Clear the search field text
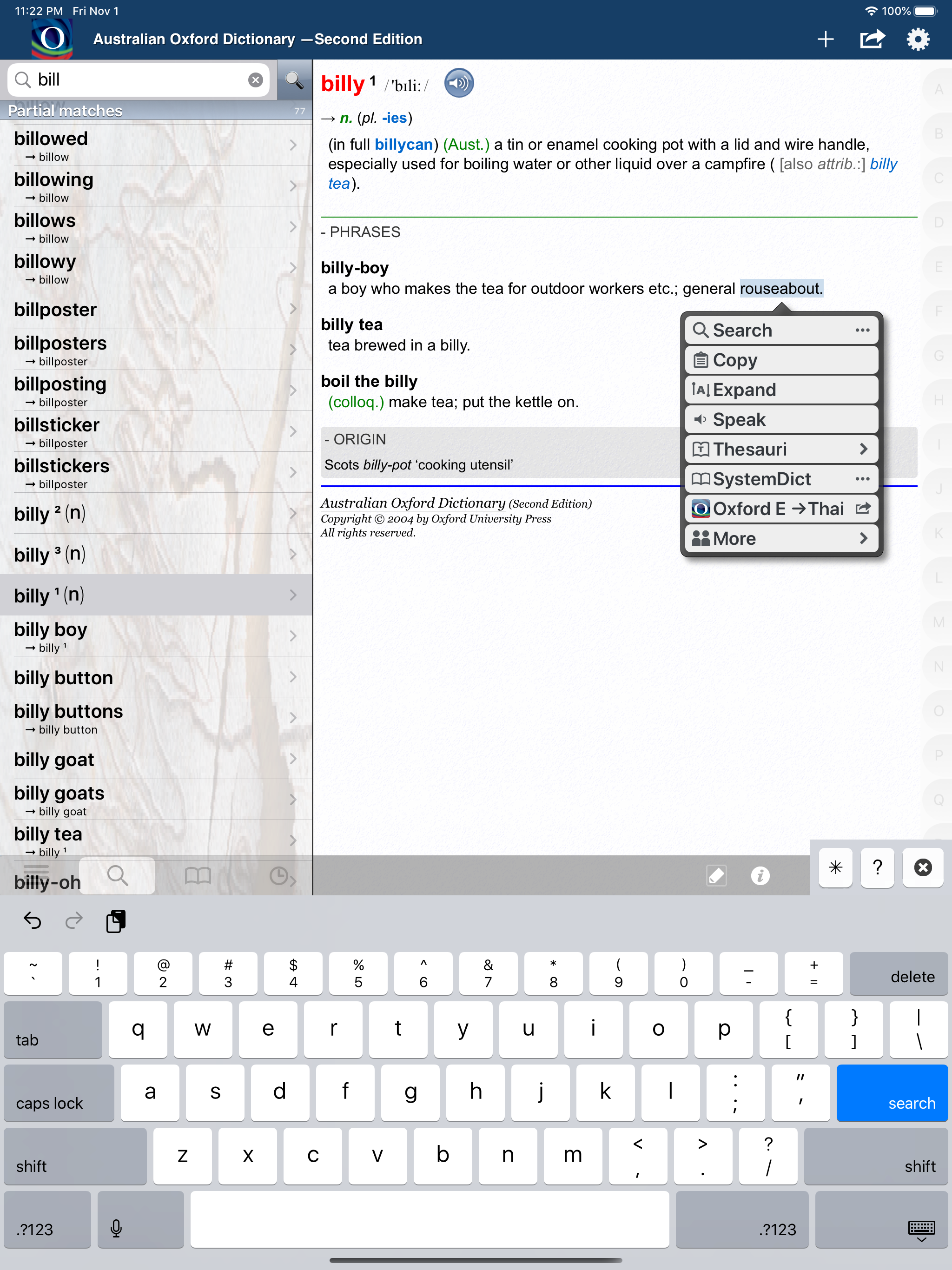Viewport: 952px width, 1270px height. click(256, 80)
